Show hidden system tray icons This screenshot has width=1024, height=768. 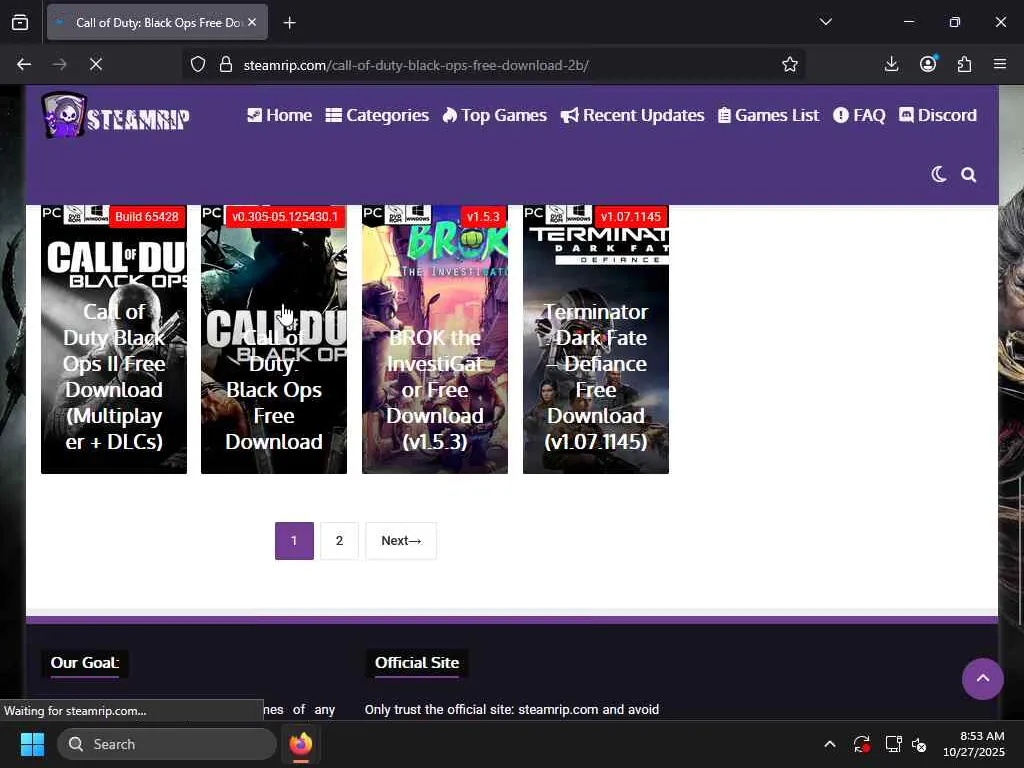[829, 744]
